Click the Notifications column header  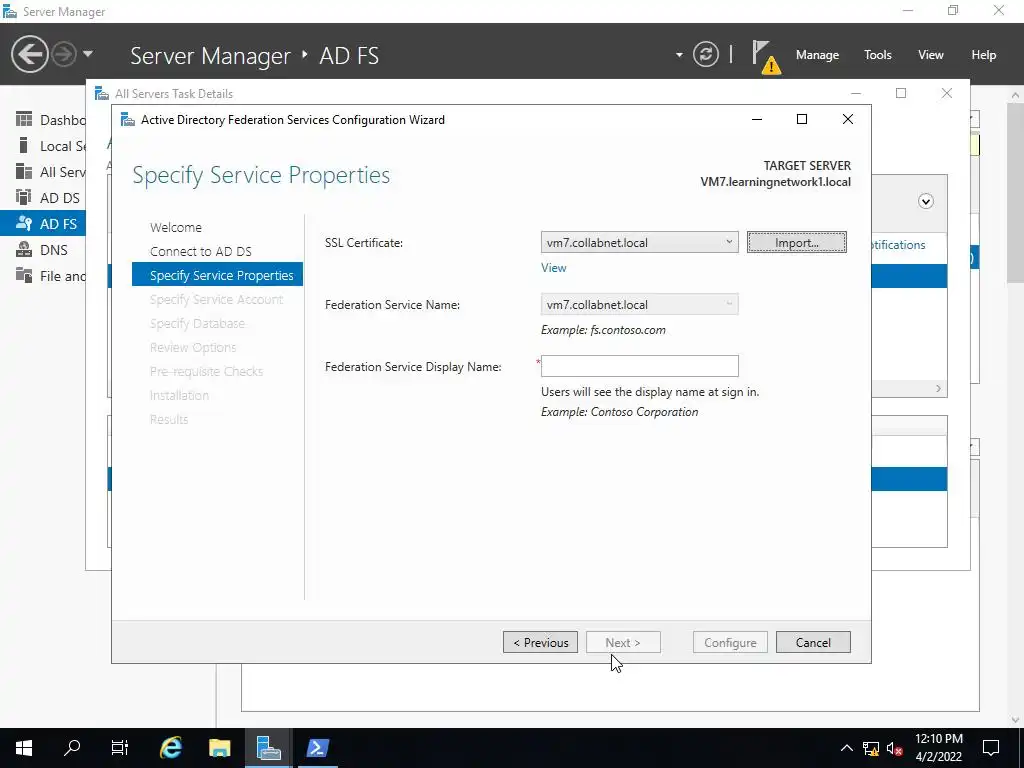pyautogui.click(x=898, y=245)
